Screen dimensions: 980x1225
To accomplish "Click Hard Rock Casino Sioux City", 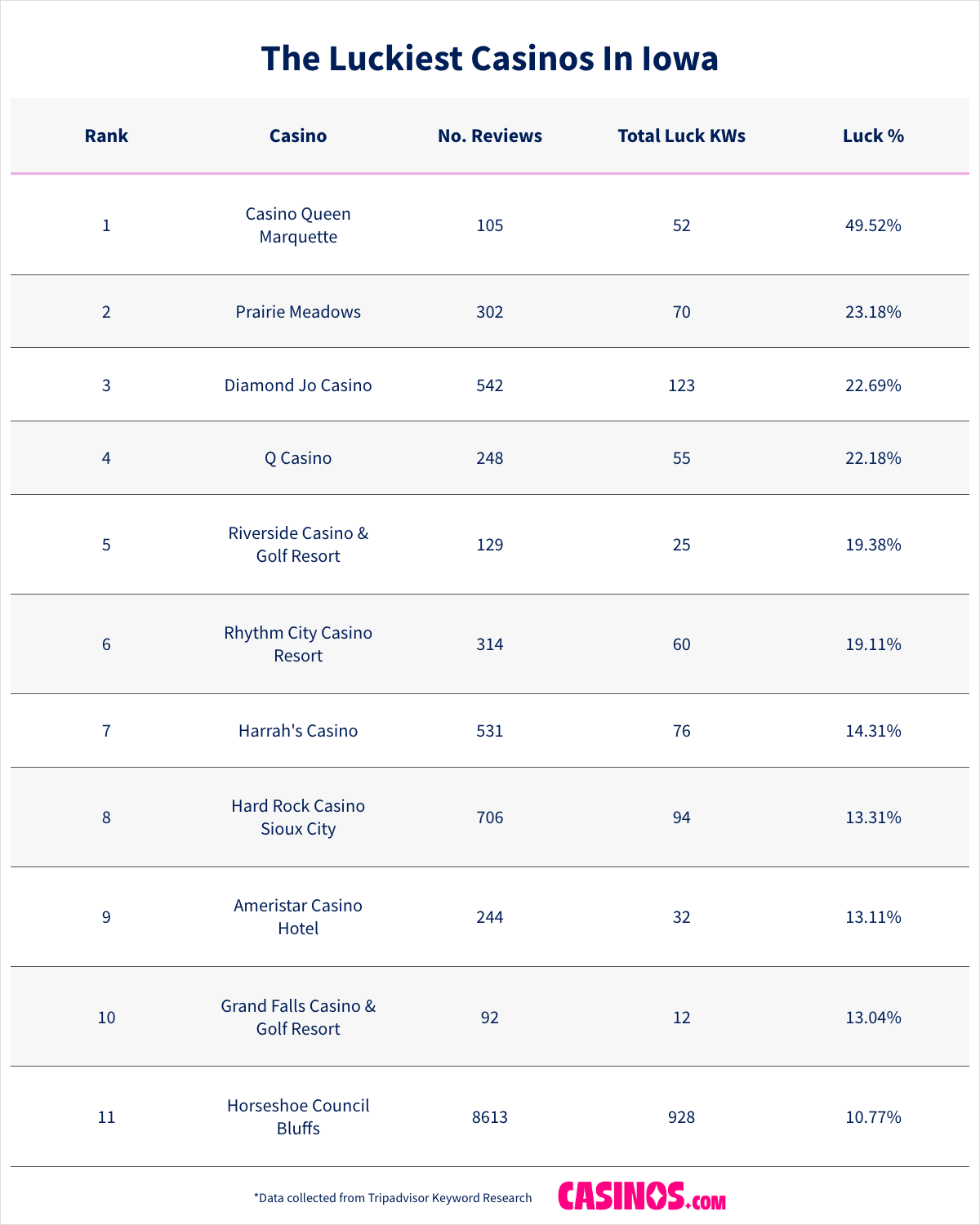I will click(298, 817).
